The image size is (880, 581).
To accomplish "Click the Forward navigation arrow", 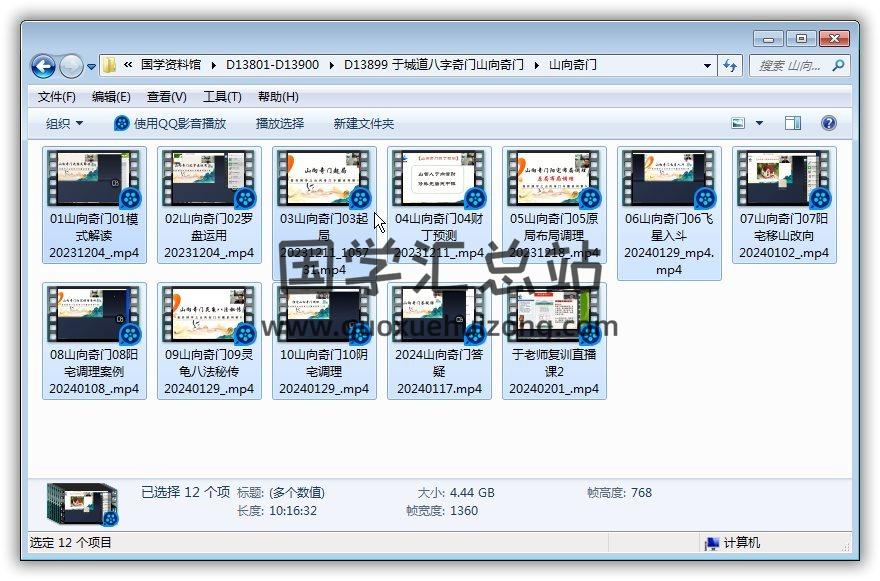I will [x=71, y=66].
